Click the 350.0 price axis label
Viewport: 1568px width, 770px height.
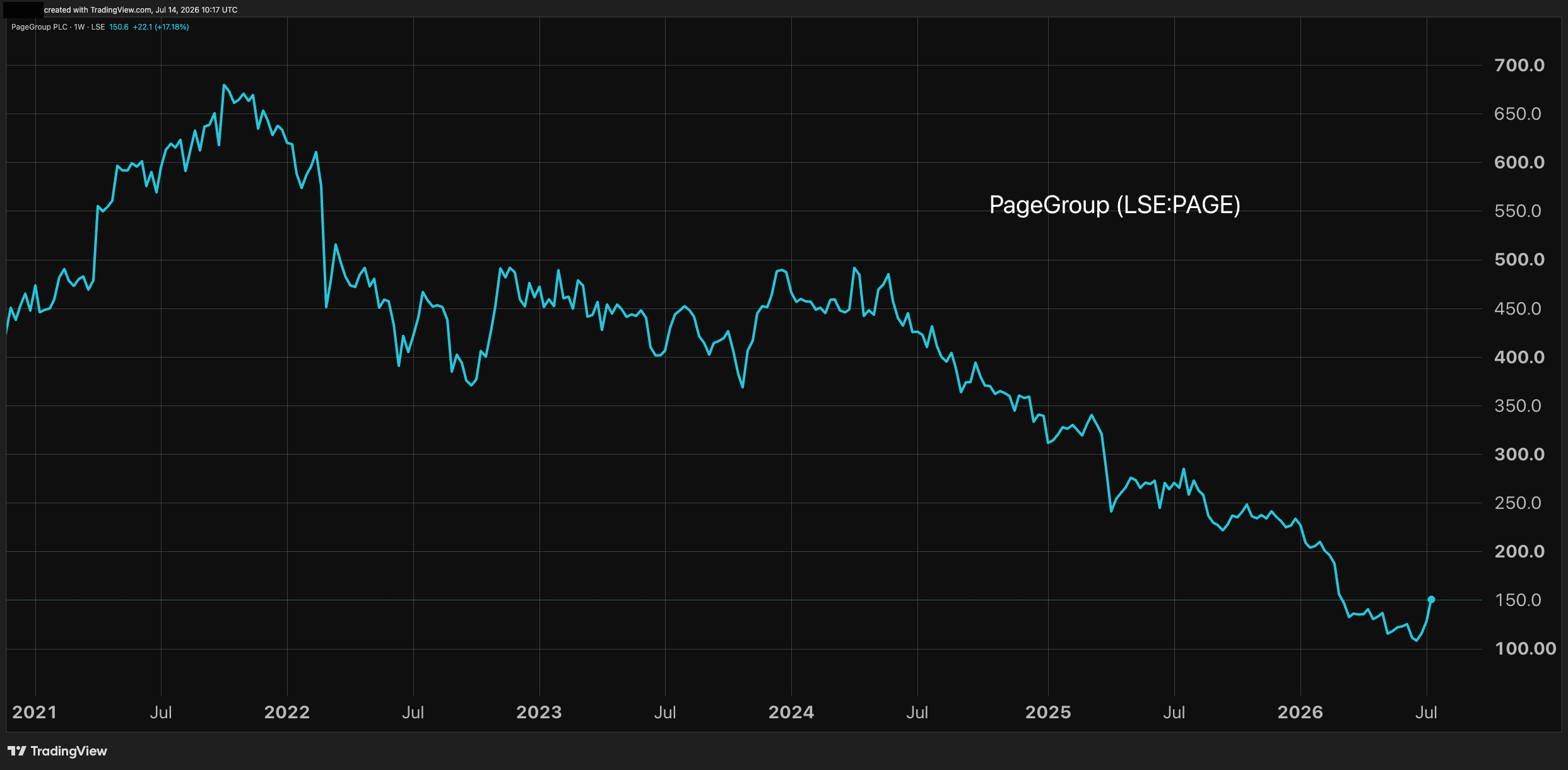[1518, 405]
